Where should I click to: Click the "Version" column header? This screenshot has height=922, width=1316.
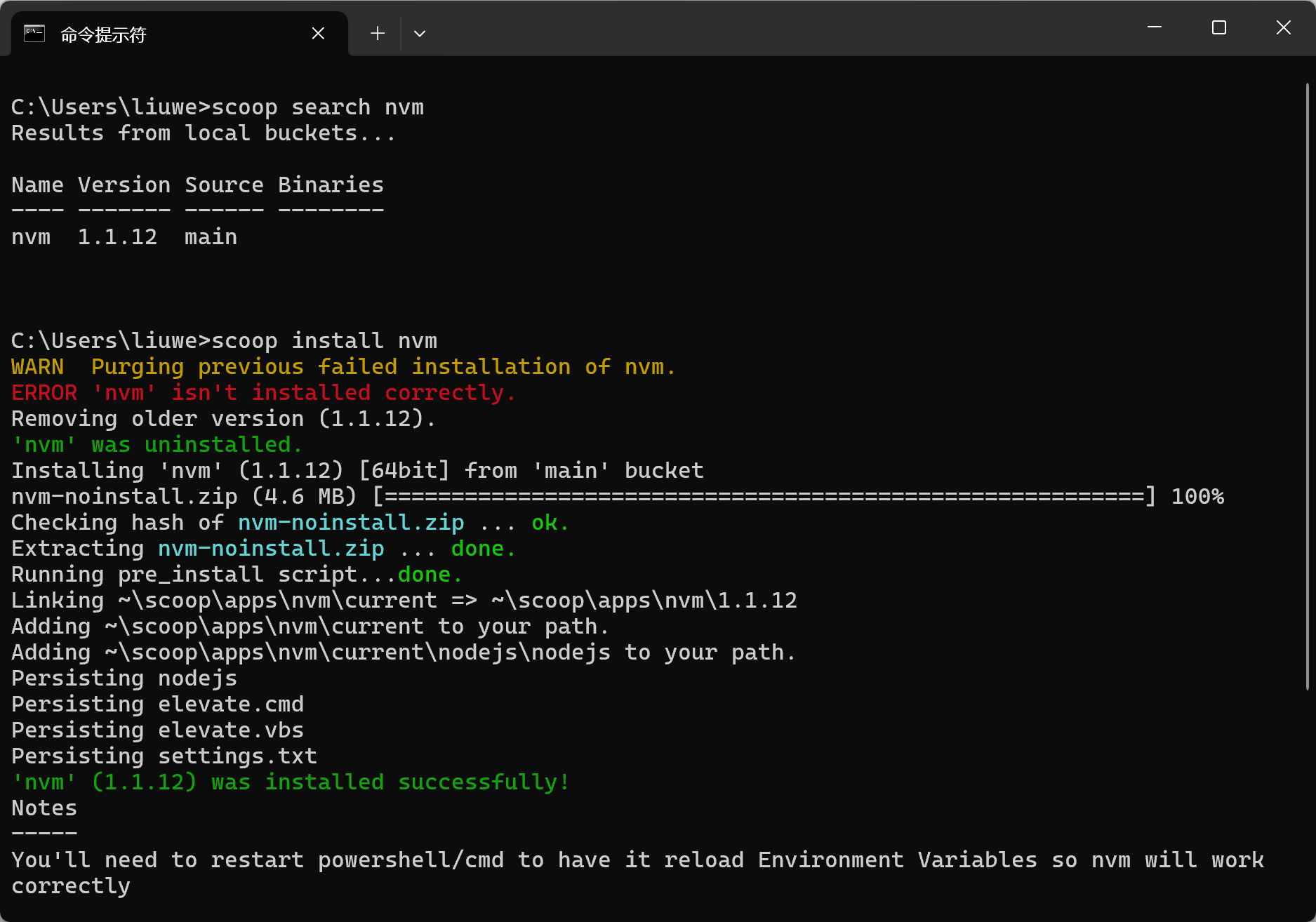point(124,185)
